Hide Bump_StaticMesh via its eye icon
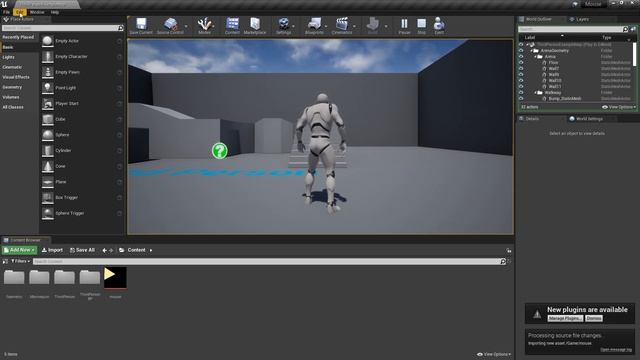 click(521, 98)
